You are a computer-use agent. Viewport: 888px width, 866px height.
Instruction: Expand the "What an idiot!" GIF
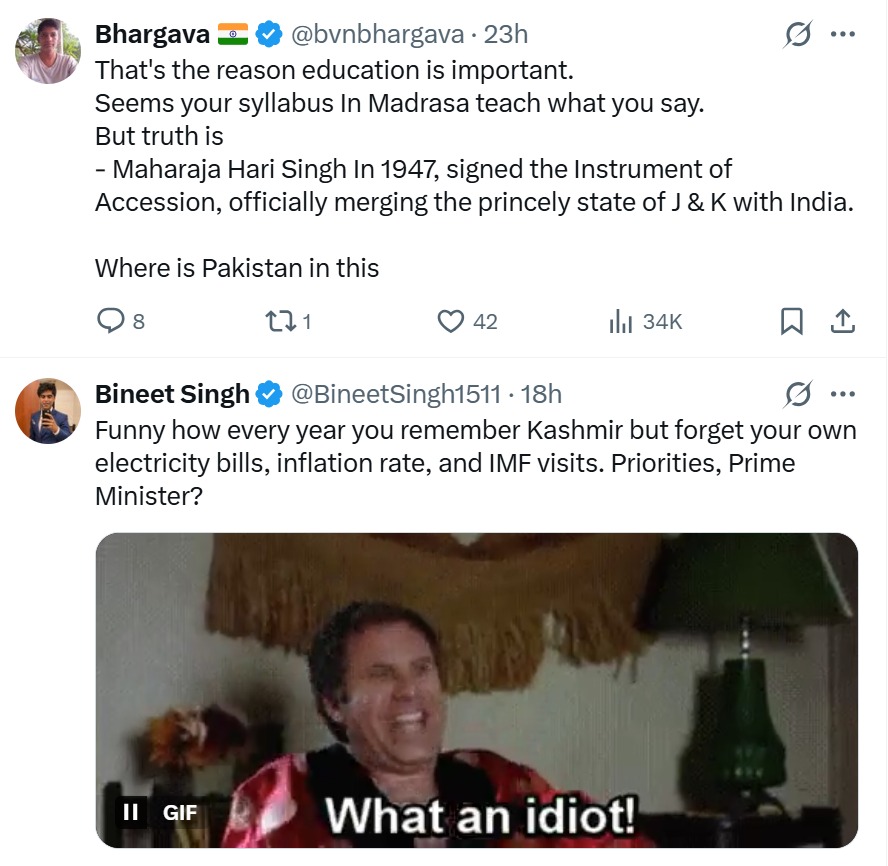476,690
